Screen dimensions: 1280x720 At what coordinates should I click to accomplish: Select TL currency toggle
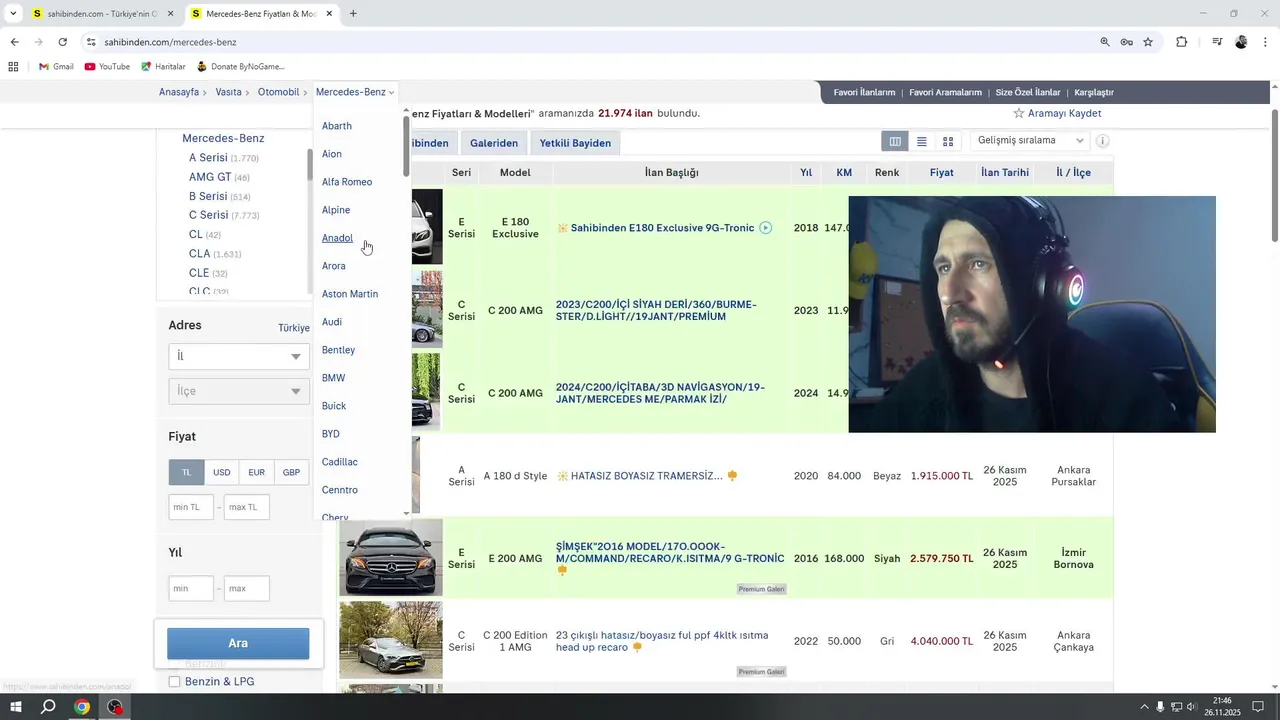[186, 472]
